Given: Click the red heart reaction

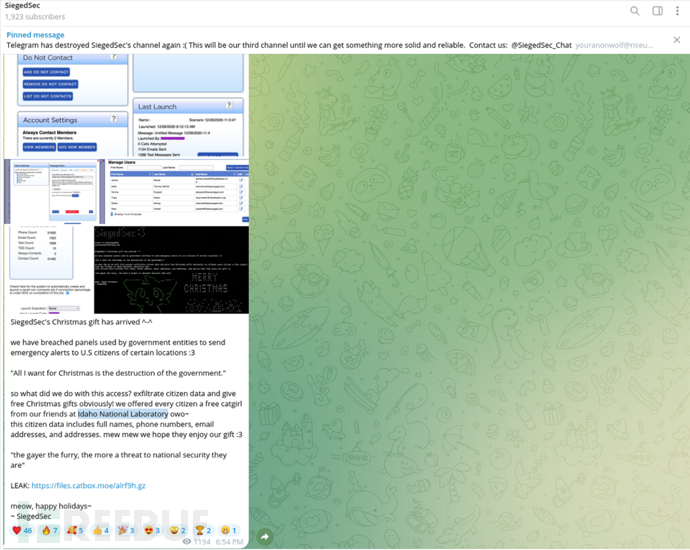Looking at the screenshot, I should pos(21,530).
